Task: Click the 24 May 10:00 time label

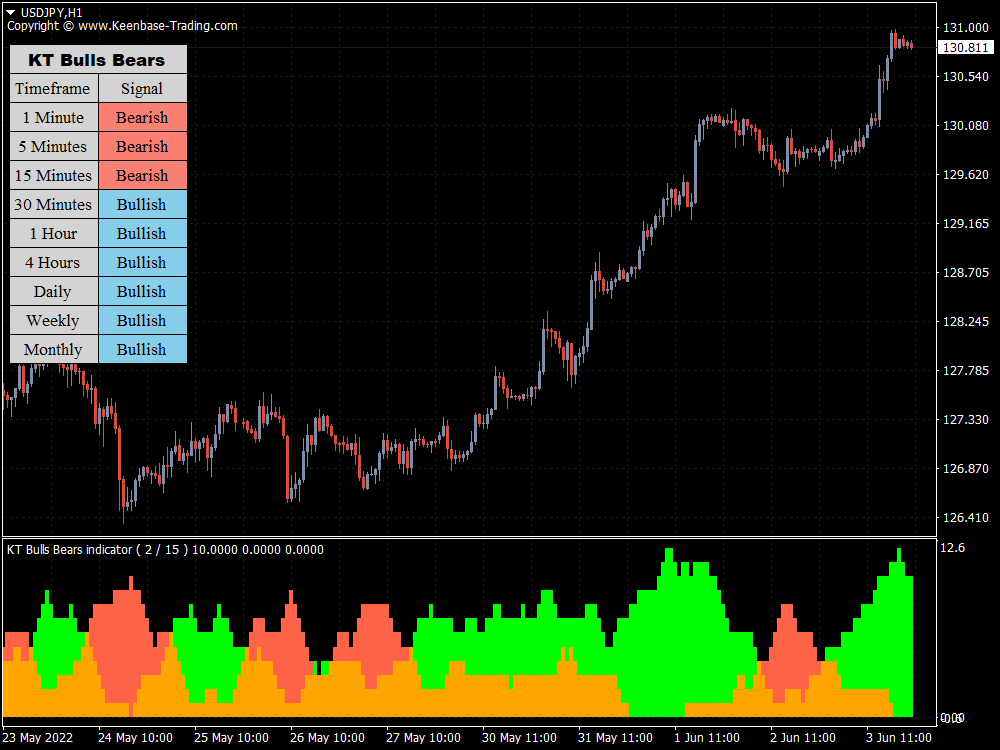Action: [135, 738]
